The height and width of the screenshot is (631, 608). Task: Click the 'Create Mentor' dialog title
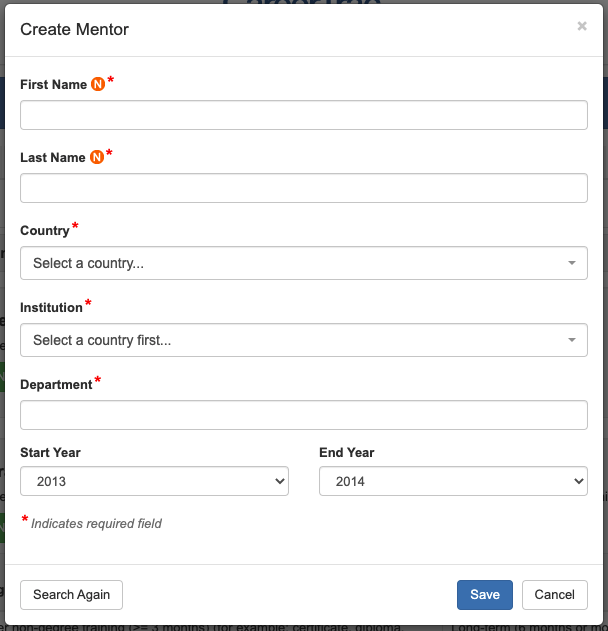coord(74,29)
